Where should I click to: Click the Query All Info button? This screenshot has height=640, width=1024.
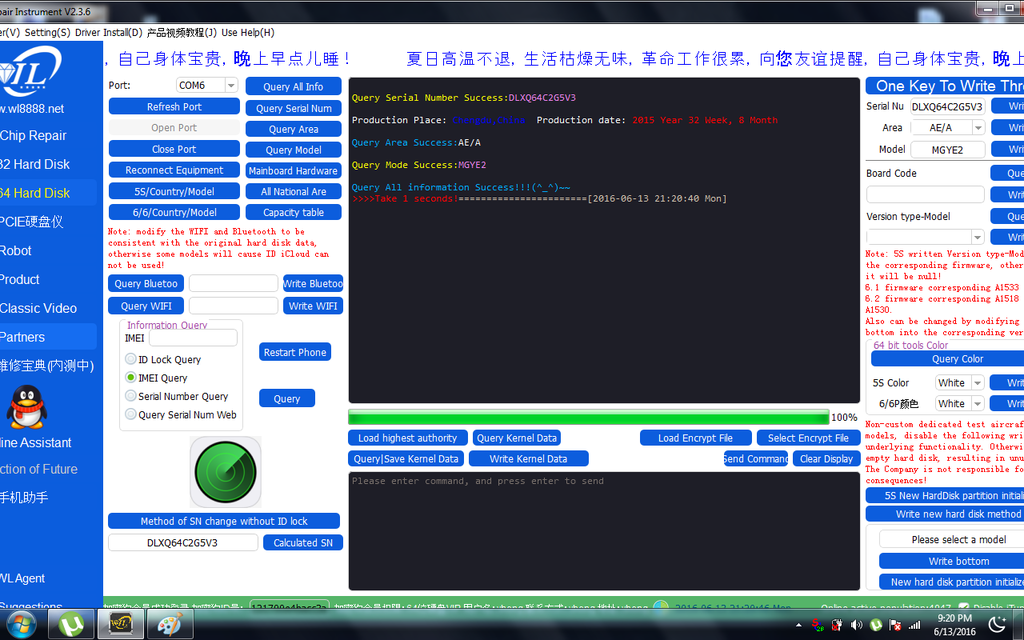coord(293,87)
